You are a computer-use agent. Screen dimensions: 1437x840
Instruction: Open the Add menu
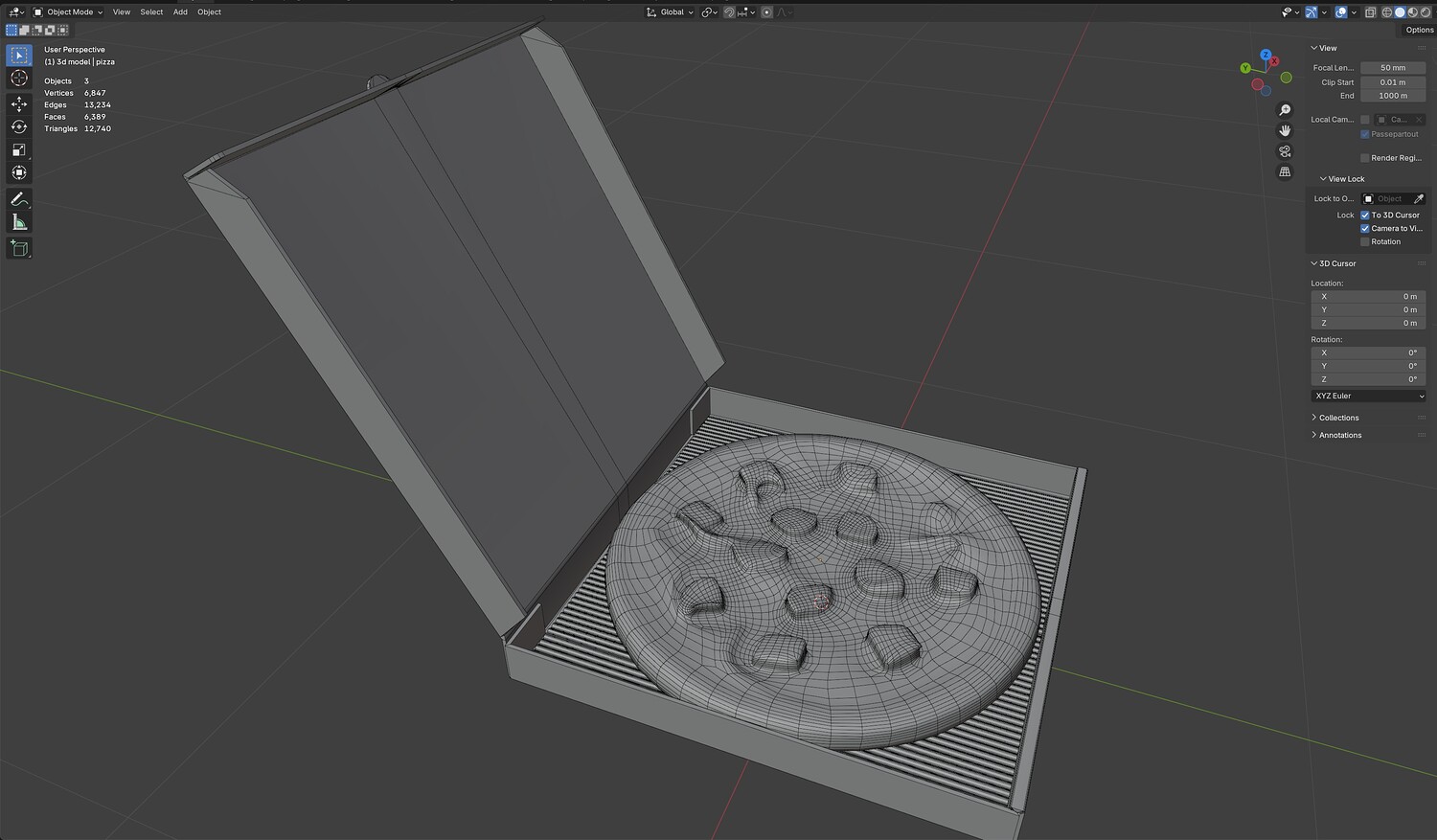[x=180, y=12]
